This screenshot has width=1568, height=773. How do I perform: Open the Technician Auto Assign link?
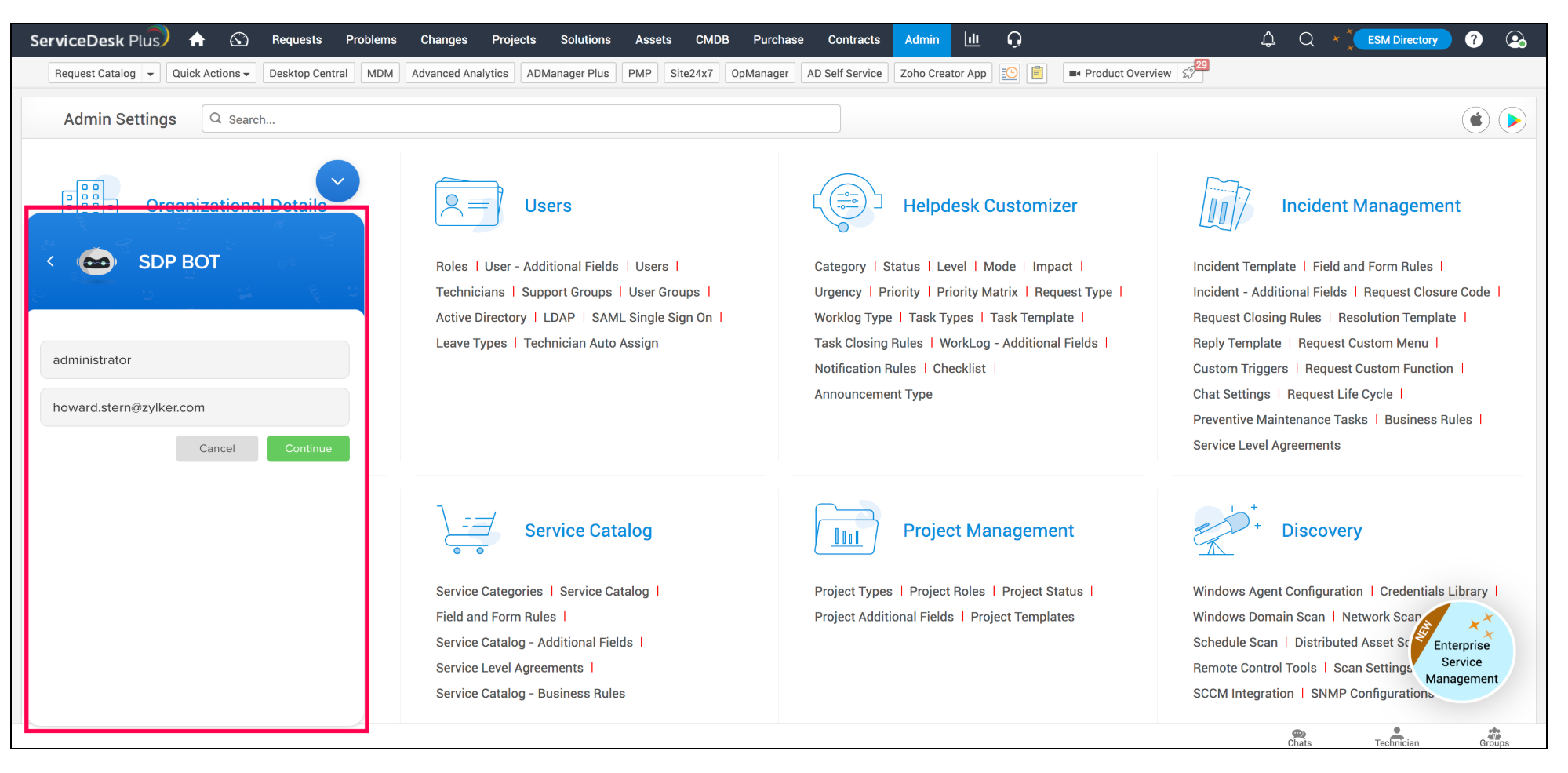(591, 343)
